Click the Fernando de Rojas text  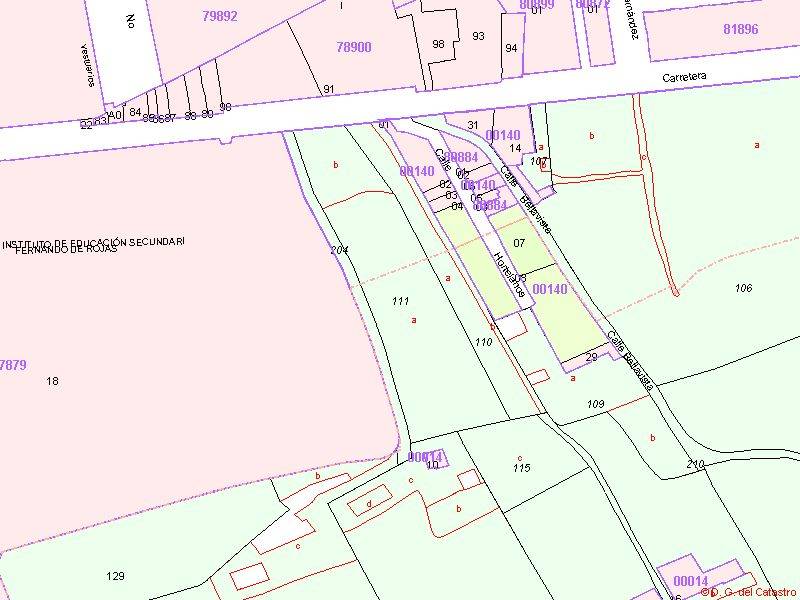[66, 250]
